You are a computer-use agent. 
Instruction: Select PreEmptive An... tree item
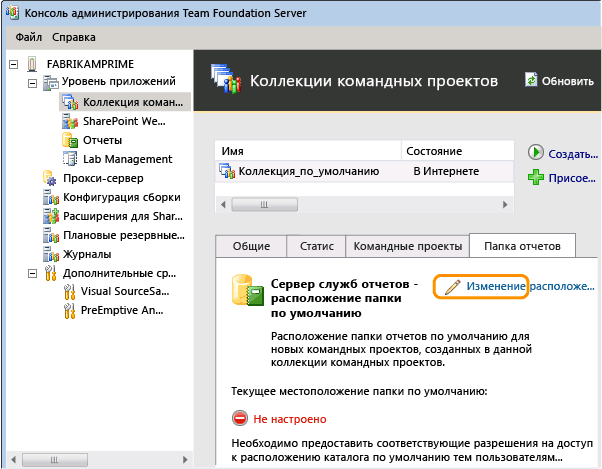pos(122,310)
